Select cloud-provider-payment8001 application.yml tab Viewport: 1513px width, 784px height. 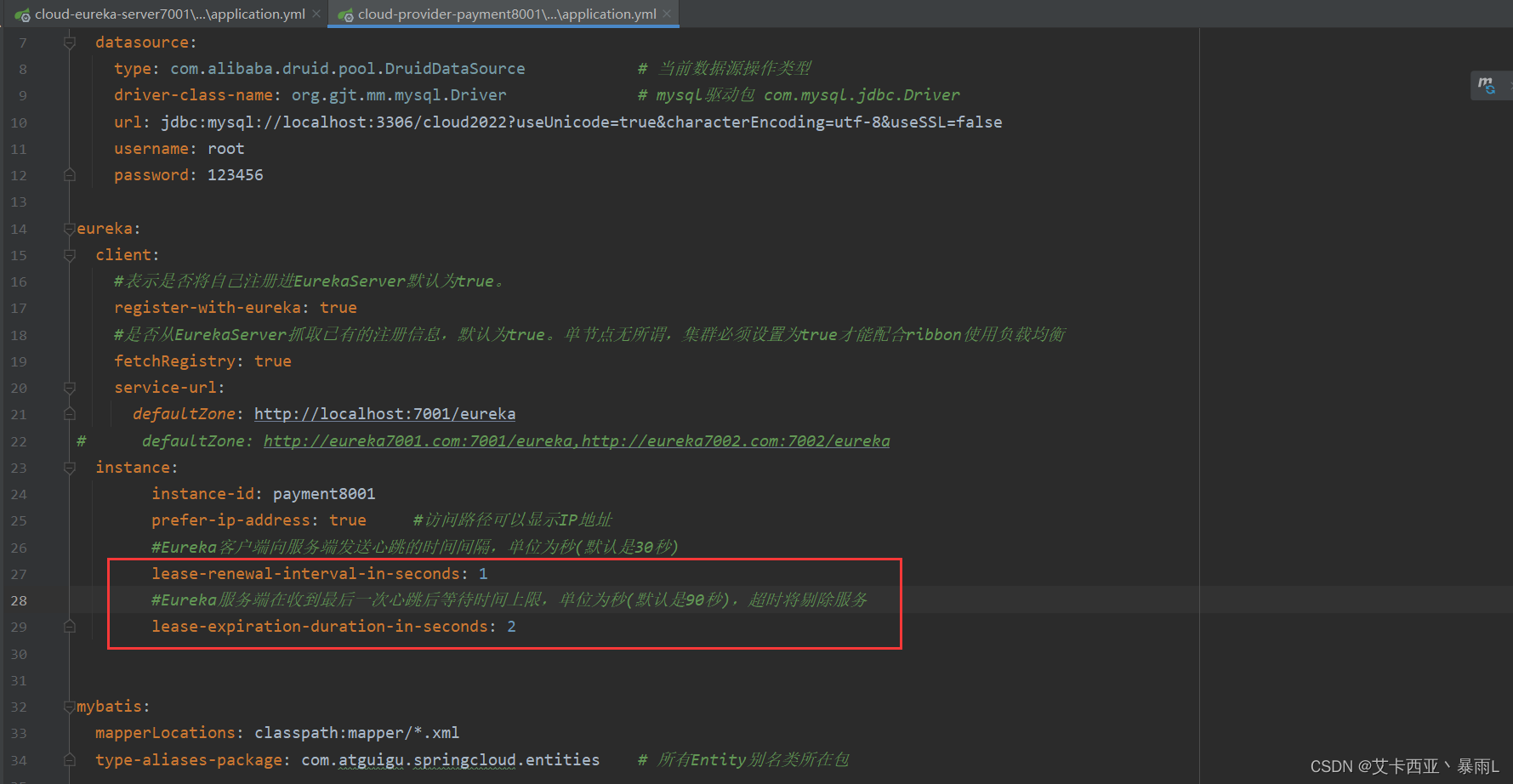pos(506,14)
